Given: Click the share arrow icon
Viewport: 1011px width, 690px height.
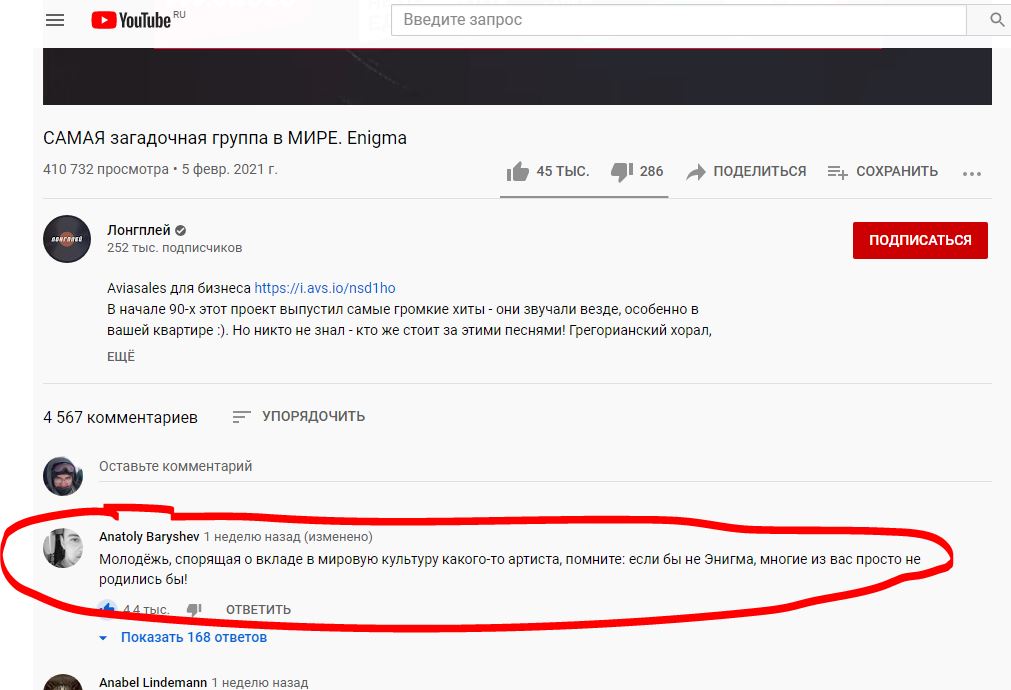Looking at the screenshot, I should (x=696, y=172).
